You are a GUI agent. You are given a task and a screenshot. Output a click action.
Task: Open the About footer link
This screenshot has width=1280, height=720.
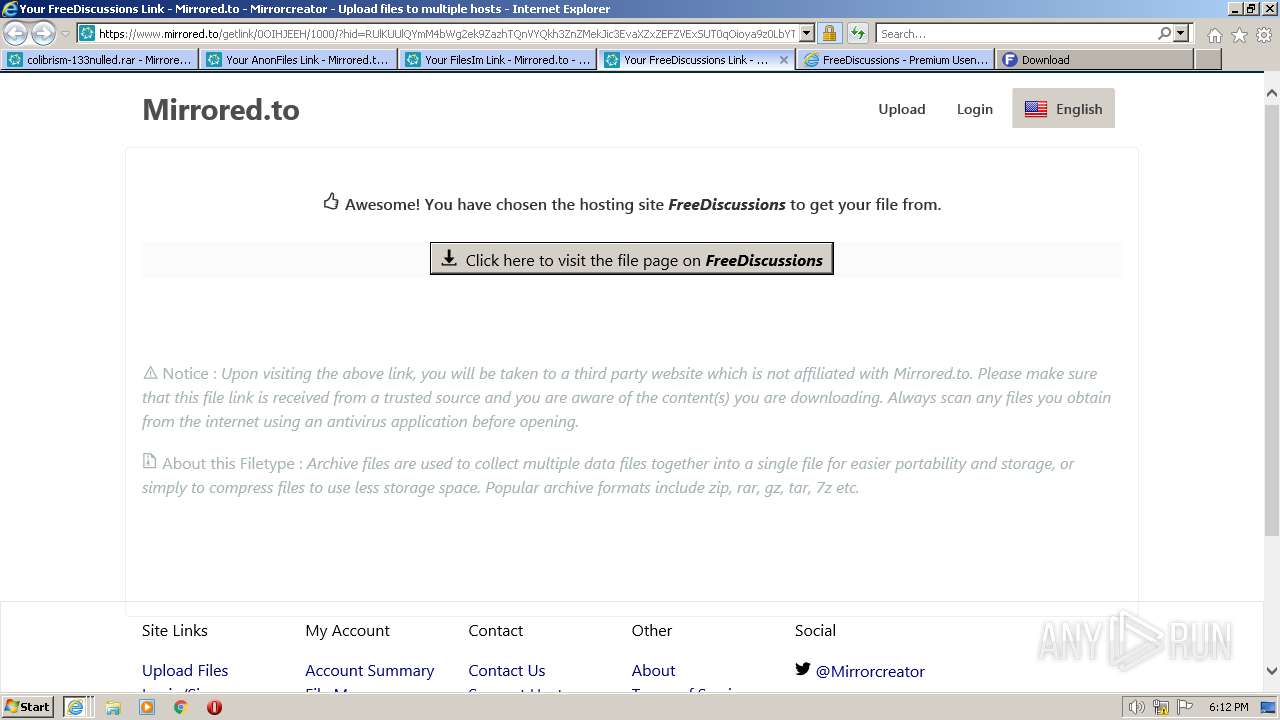(x=653, y=670)
